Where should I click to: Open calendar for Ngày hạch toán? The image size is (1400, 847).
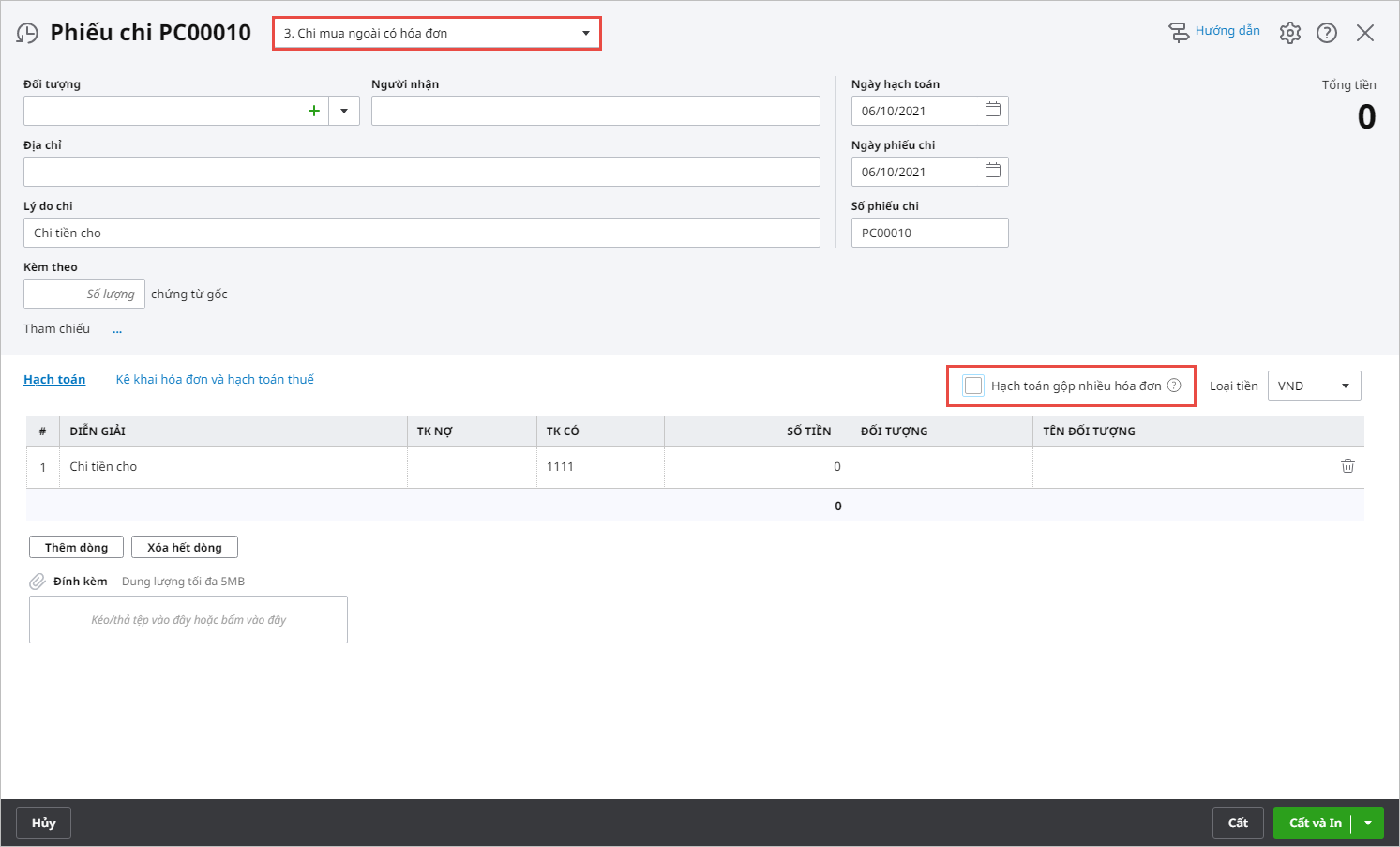click(x=993, y=110)
